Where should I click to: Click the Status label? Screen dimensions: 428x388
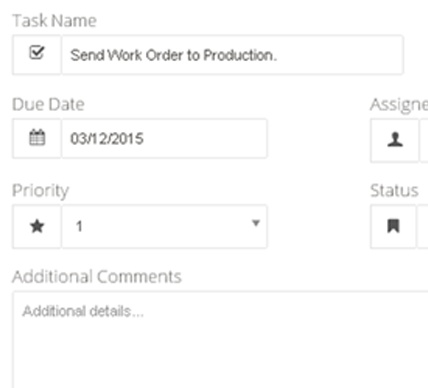pyautogui.click(x=394, y=191)
